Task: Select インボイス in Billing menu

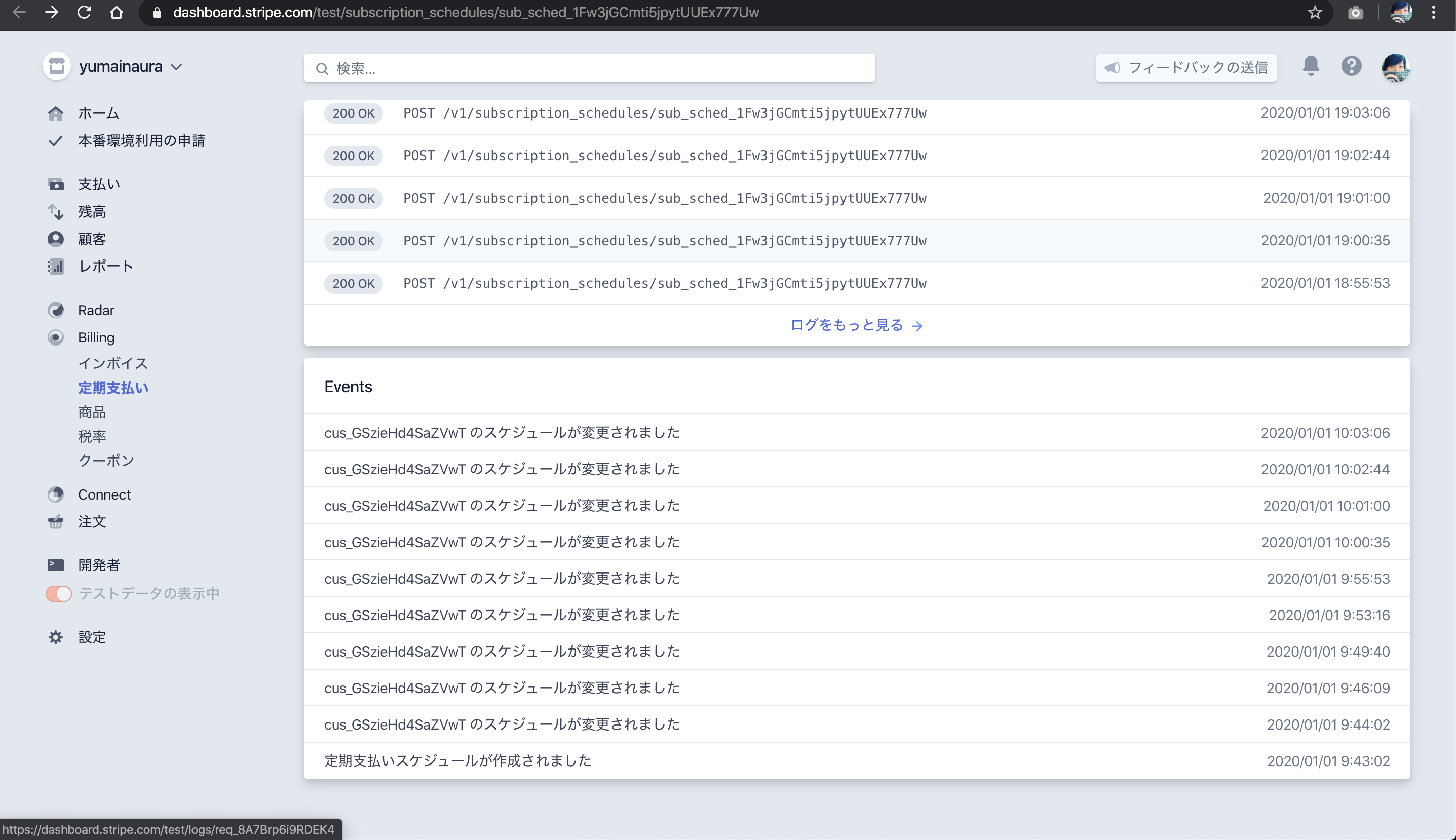Action: 113,363
